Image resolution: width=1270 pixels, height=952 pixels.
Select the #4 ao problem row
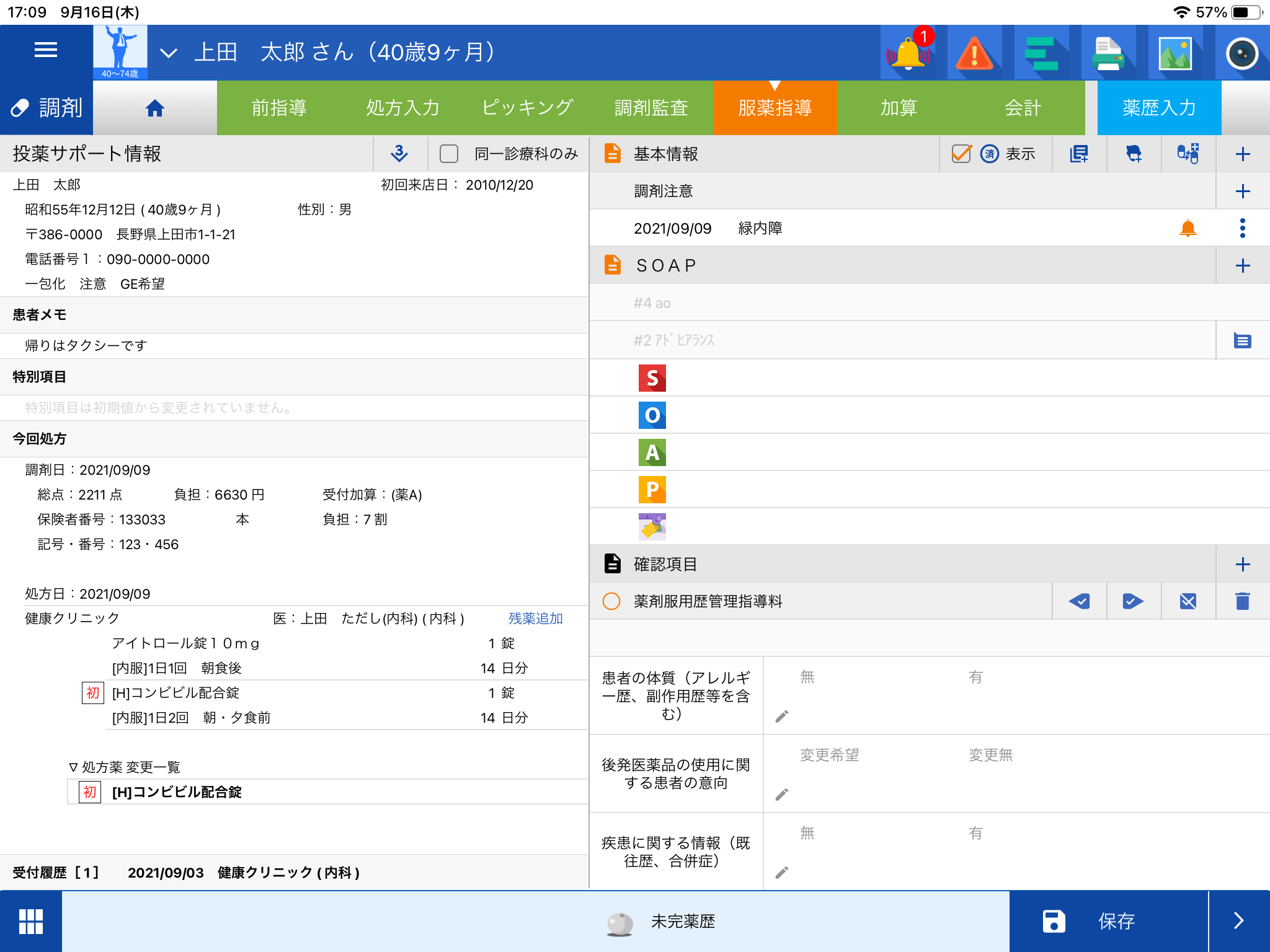click(929, 302)
